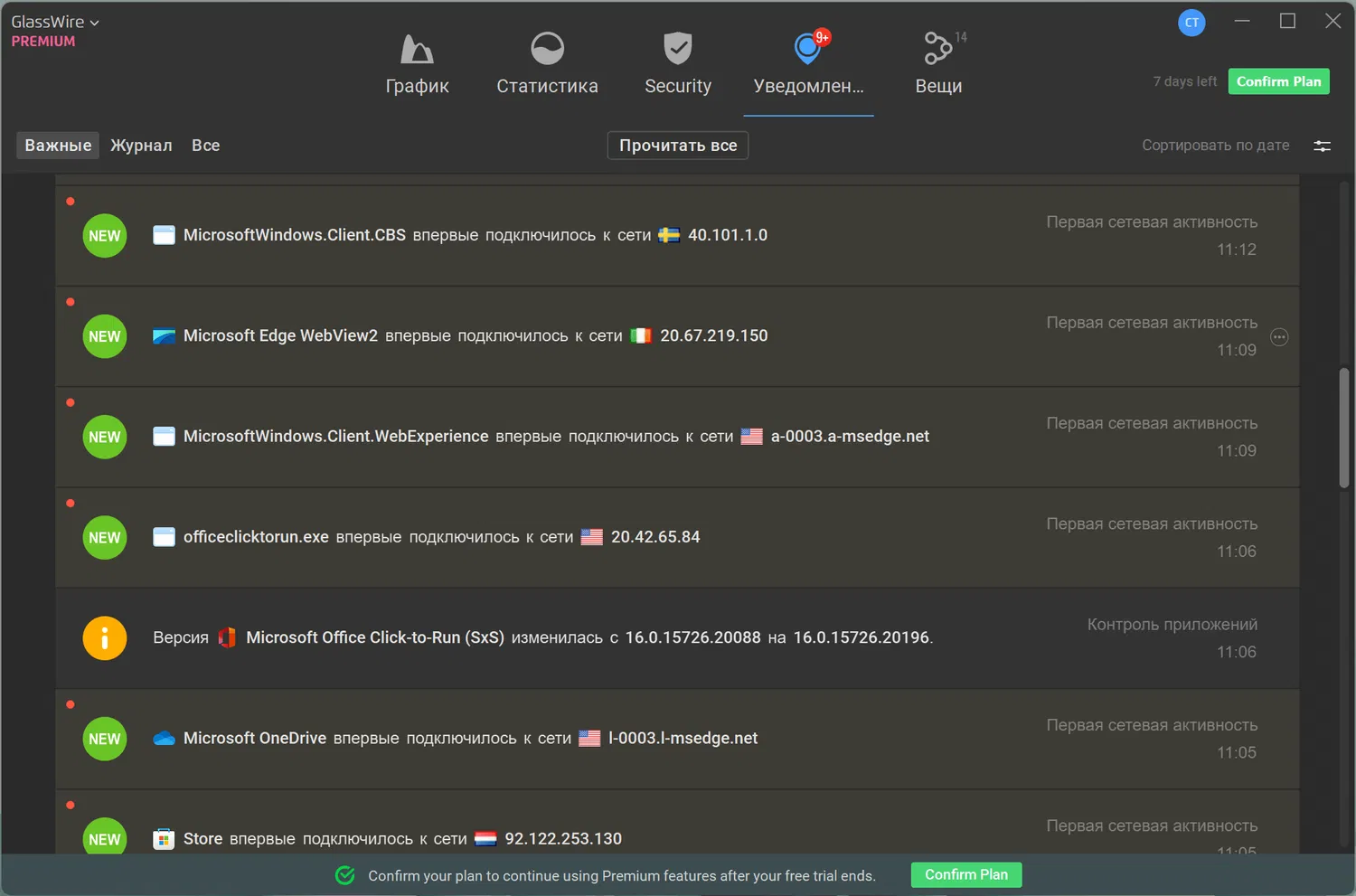Viewport: 1356px width, 896px height.
Task: Click the officeclicktorun.exe app name
Action: click(256, 537)
